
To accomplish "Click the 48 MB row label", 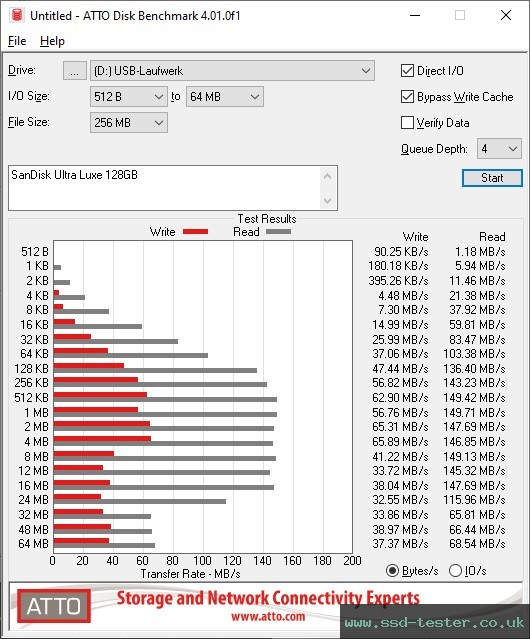I will click(x=33, y=529).
